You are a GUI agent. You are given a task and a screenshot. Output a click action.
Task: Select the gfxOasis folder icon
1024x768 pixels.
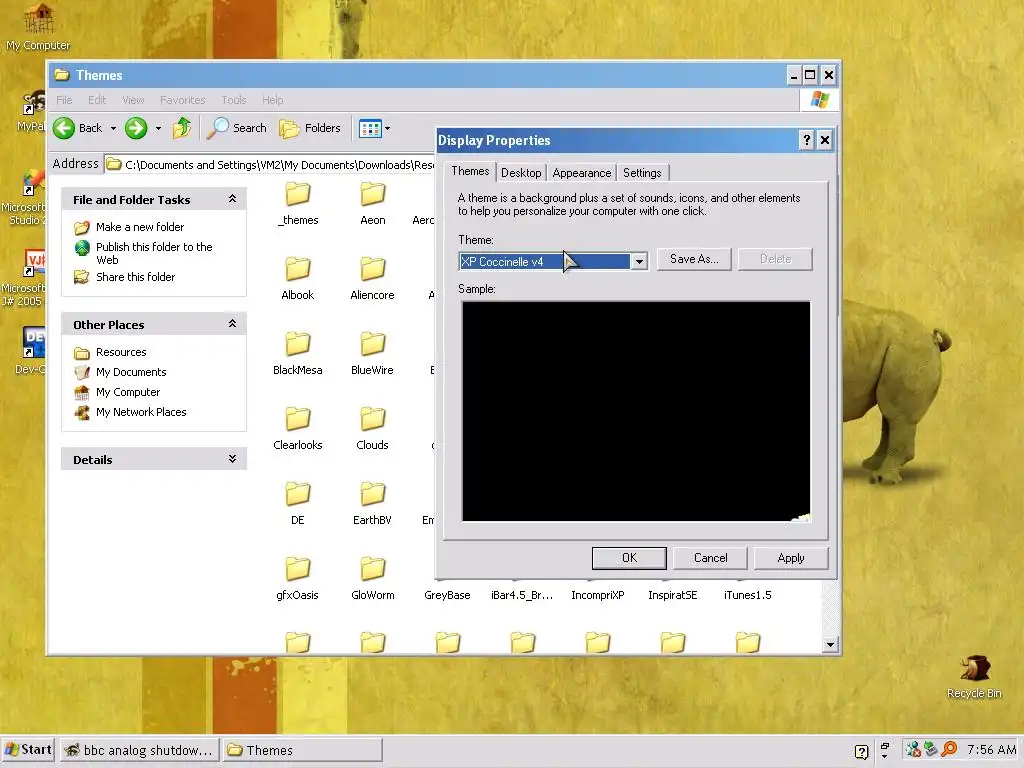(298, 569)
